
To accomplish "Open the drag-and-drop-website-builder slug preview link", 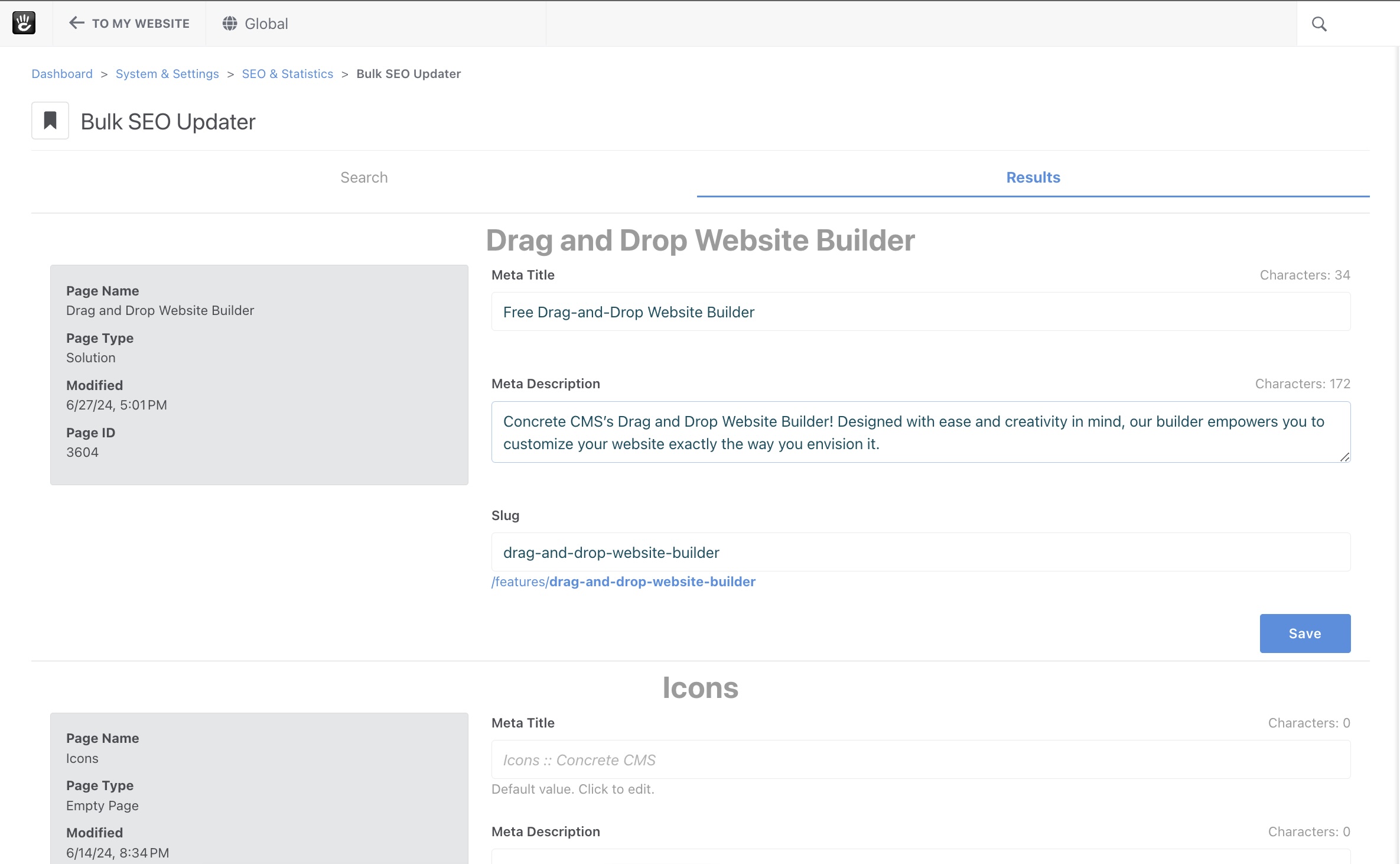I will (652, 582).
